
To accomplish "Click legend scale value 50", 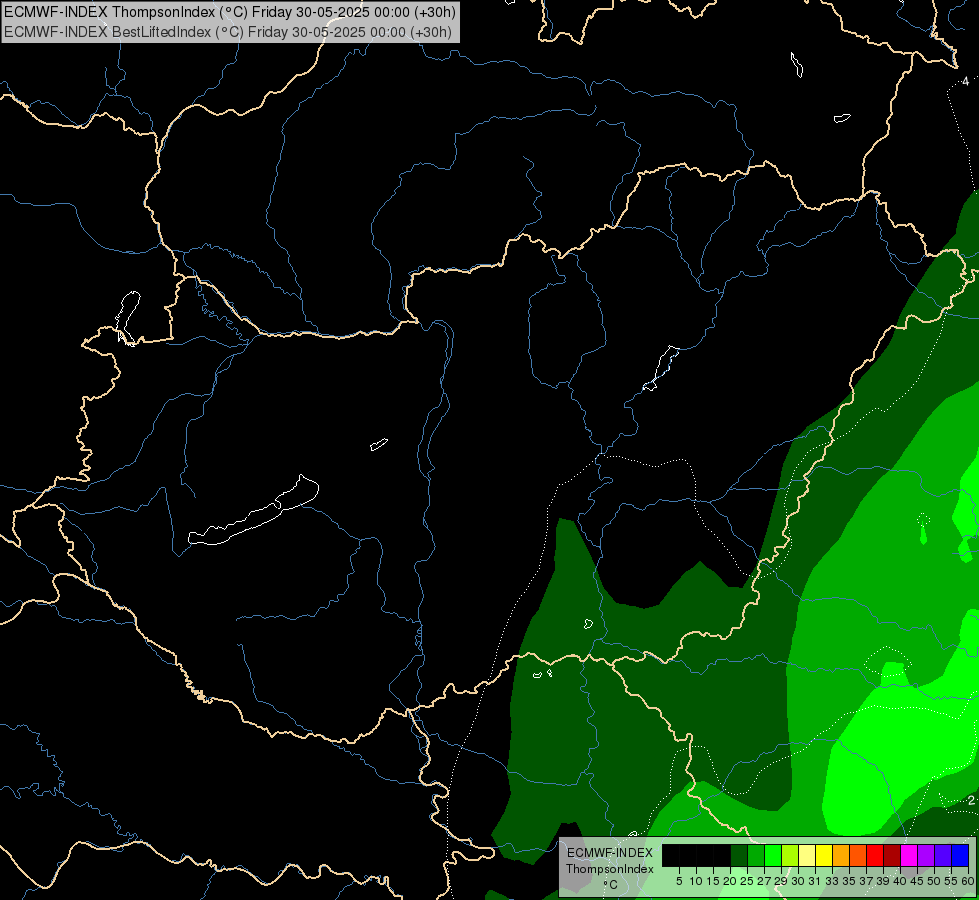I will [x=933, y=881].
